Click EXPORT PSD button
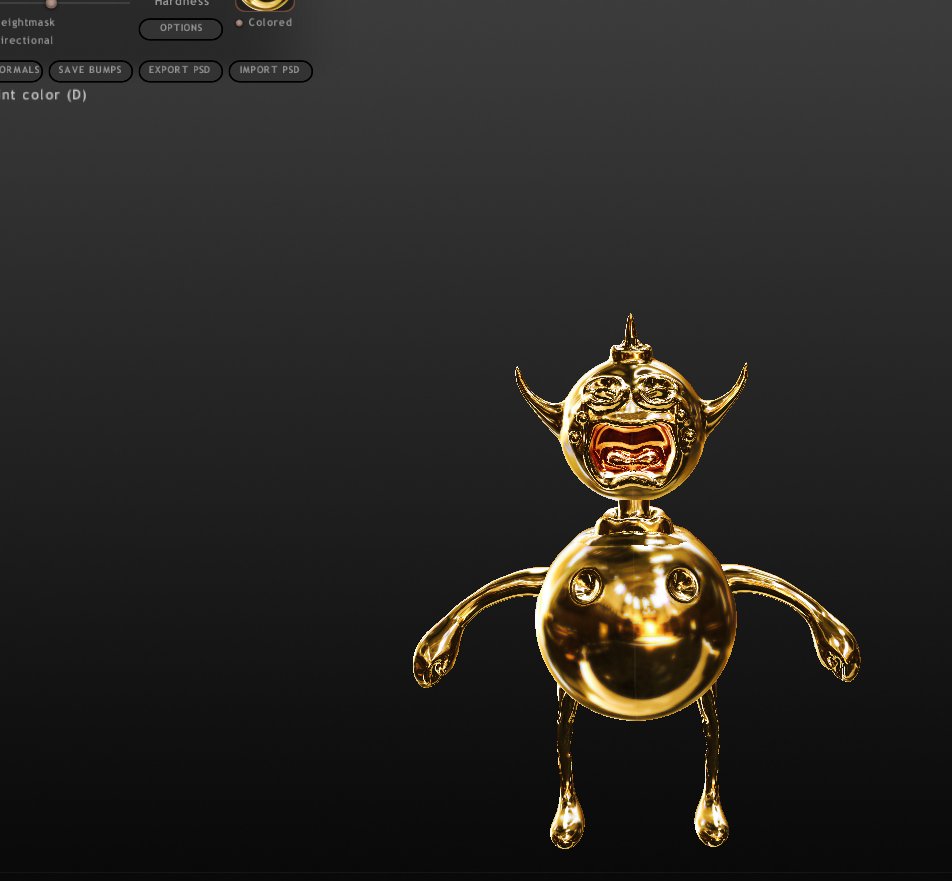Viewport: 952px width, 881px height. (180, 70)
